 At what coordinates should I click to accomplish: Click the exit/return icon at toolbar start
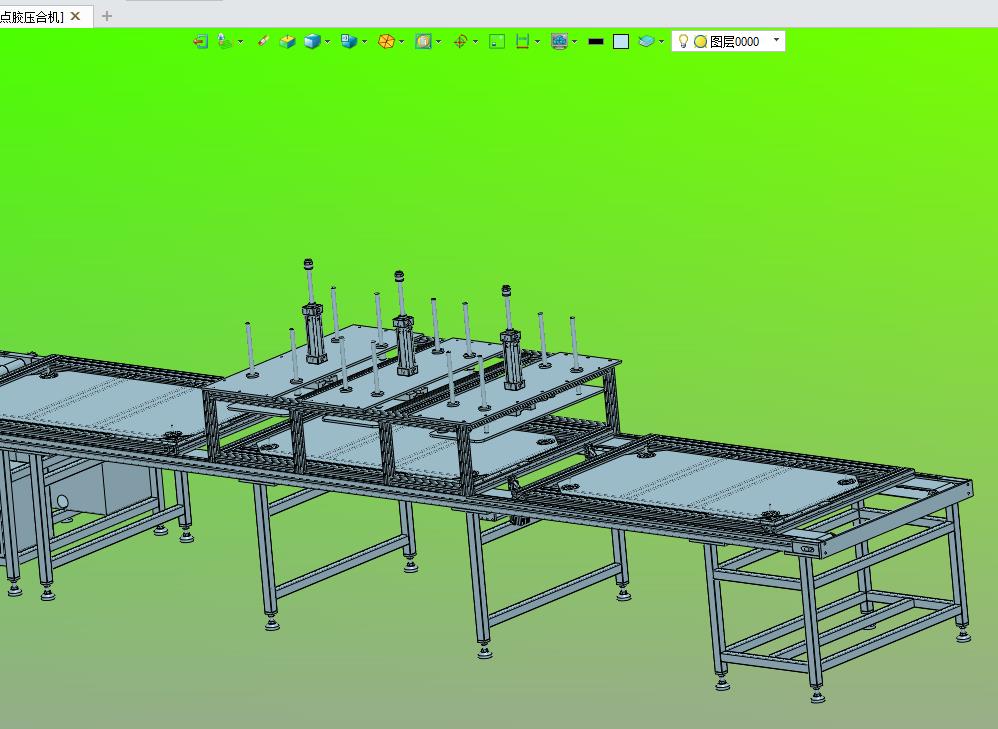point(200,41)
